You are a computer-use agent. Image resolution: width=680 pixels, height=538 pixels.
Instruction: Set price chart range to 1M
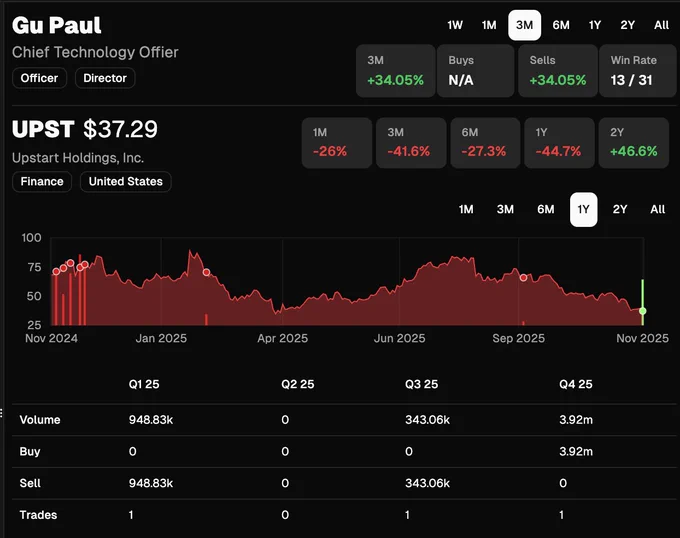466,209
